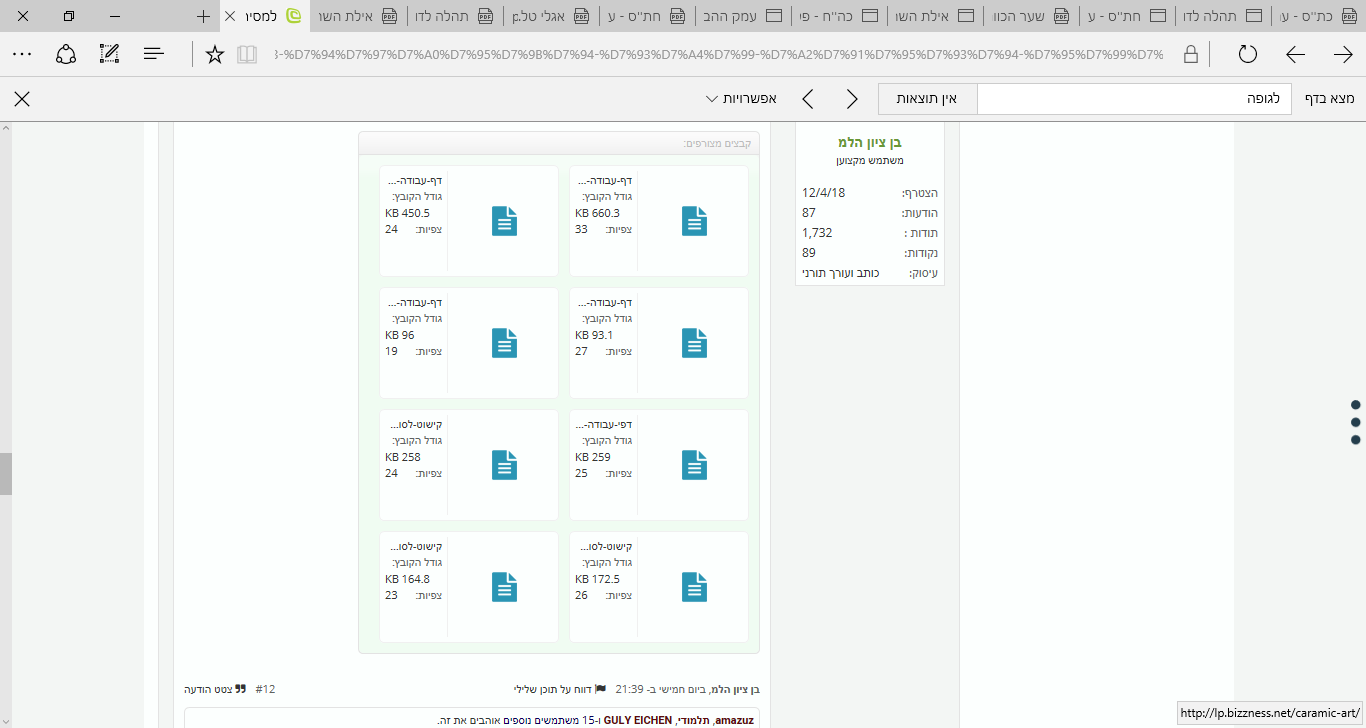Expand the אפשרויות find options dropdown
This screenshot has height=728, width=1366.
click(741, 99)
